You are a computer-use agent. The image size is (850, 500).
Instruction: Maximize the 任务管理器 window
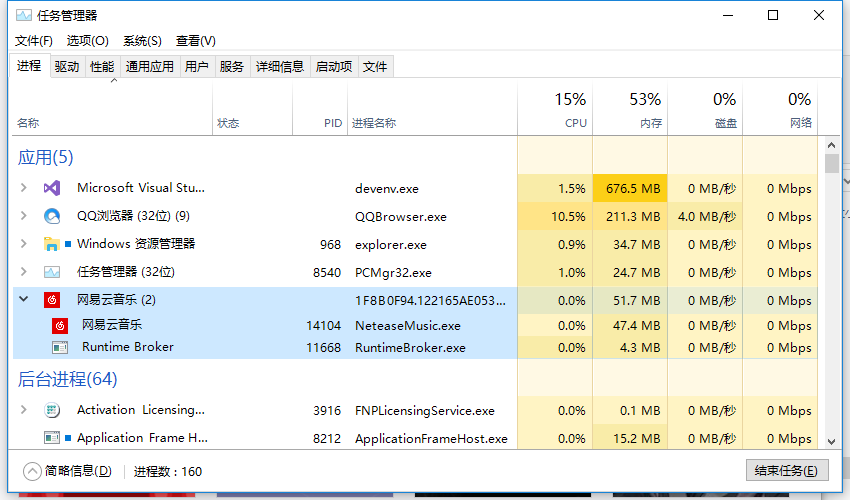coord(773,15)
